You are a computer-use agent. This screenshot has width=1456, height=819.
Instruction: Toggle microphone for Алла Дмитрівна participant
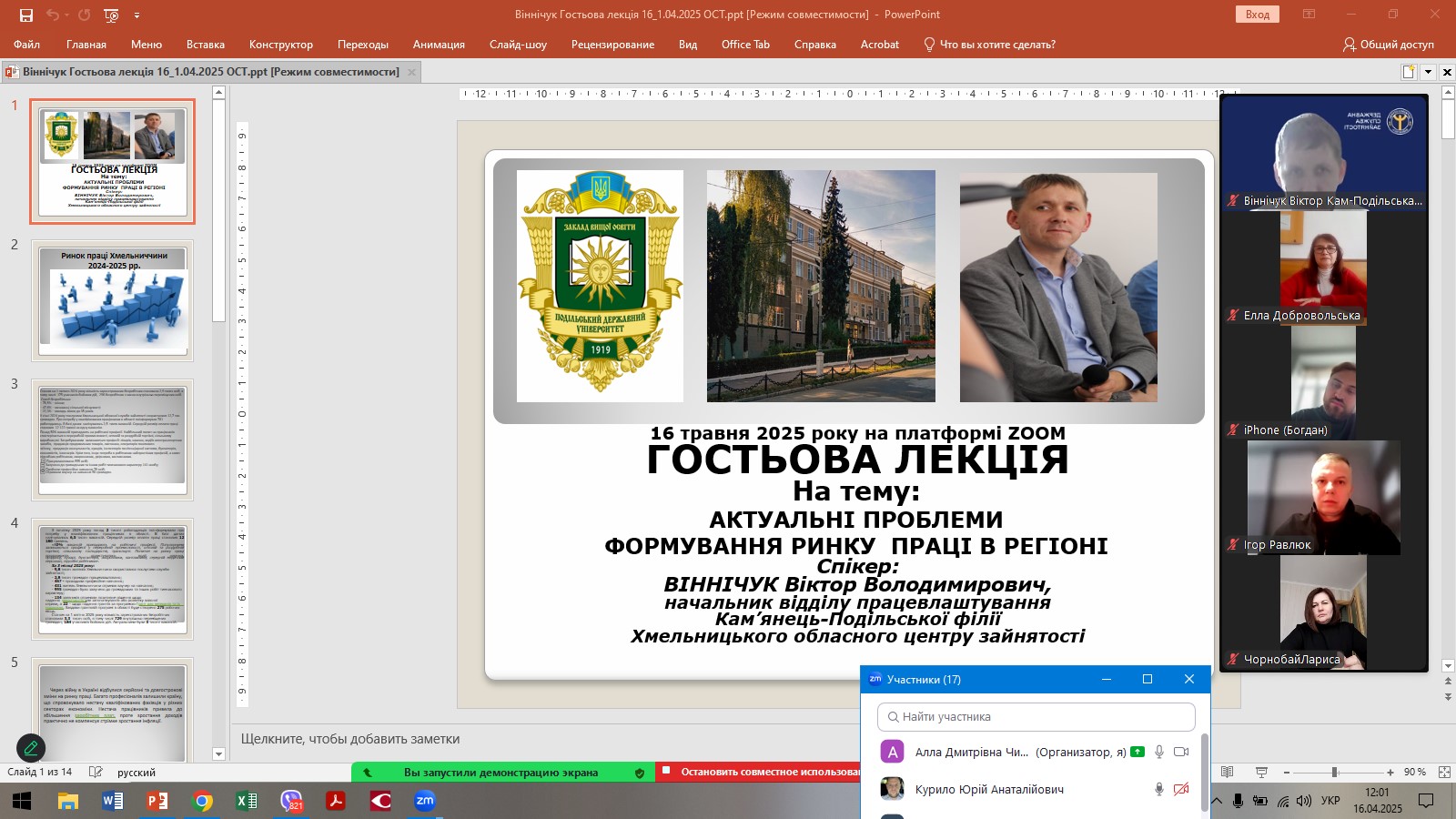coord(1158,752)
